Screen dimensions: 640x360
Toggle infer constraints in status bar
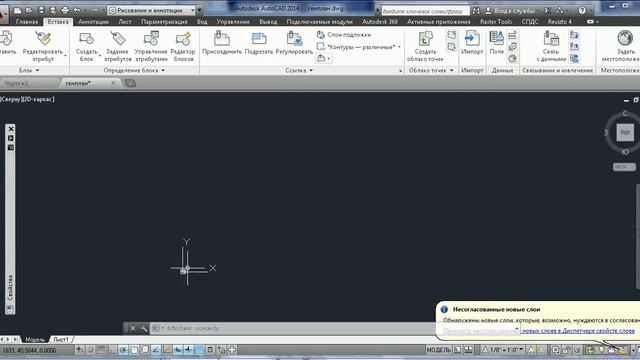tap(79, 350)
